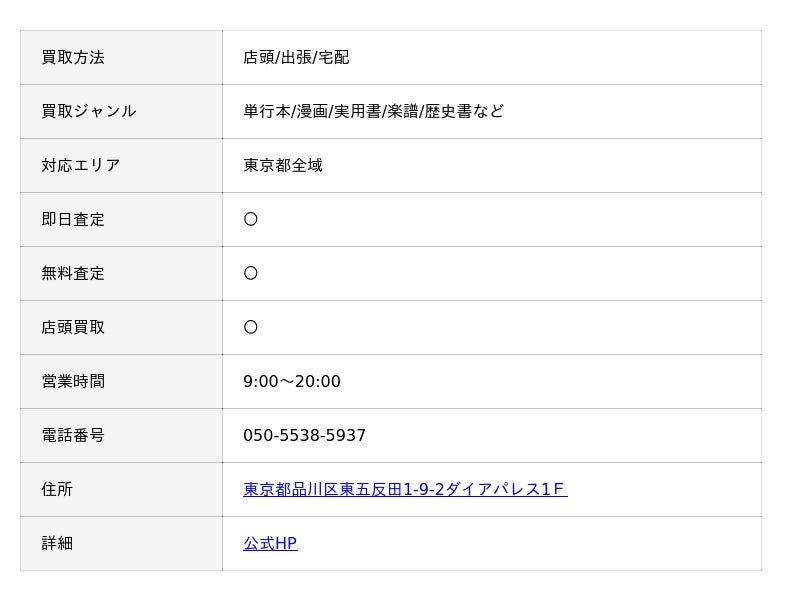The height and width of the screenshot is (601, 800).
Task: Click the 即日査定 row label
Action: click(x=73, y=219)
